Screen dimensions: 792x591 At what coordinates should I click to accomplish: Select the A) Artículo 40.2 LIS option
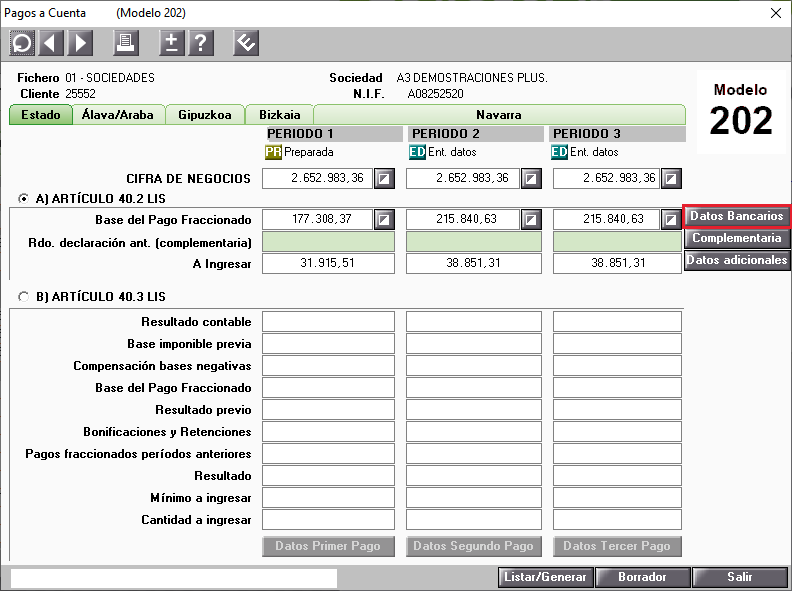(x=24, y=198)
